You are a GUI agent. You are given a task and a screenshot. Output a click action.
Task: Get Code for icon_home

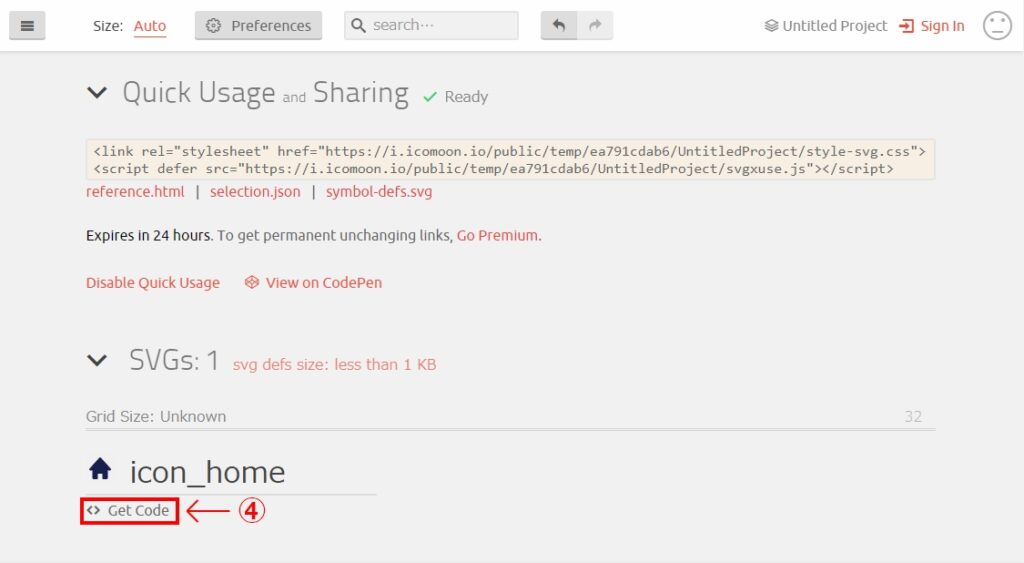coord(129,511)
